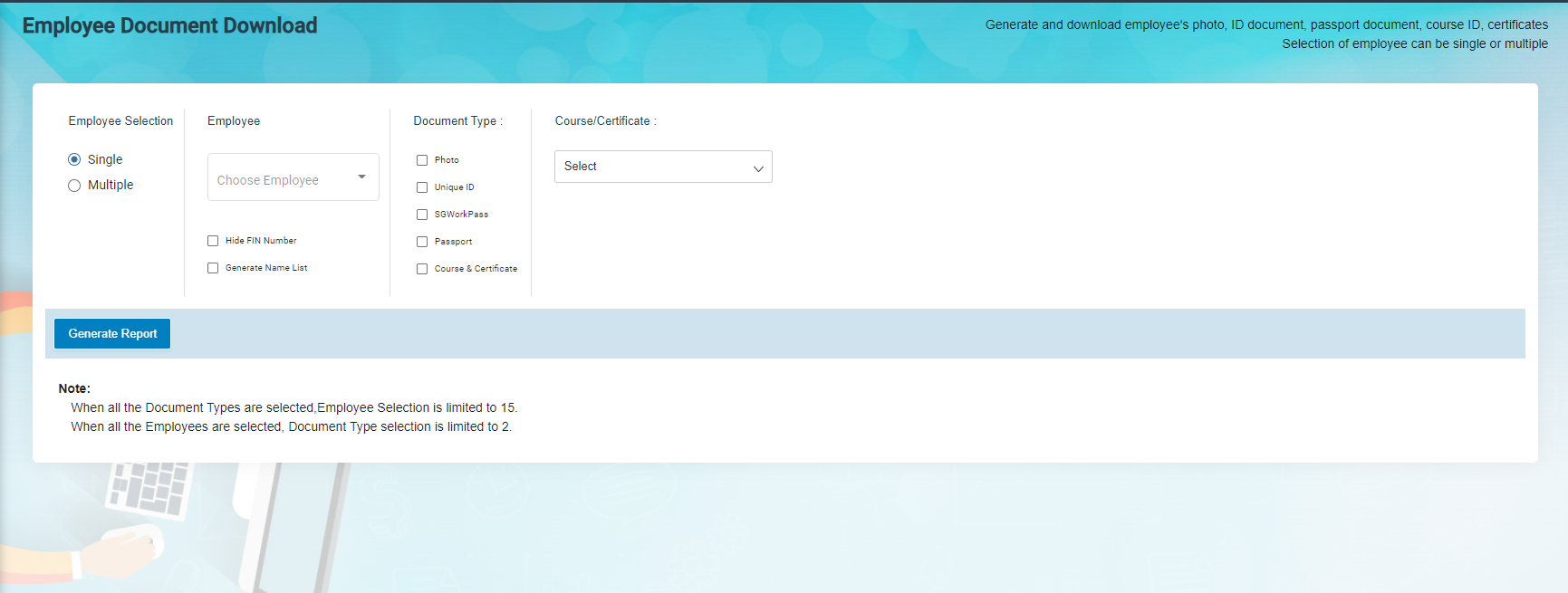
Task: Click the Course/Certificate field label
Action: click(605, 120)
